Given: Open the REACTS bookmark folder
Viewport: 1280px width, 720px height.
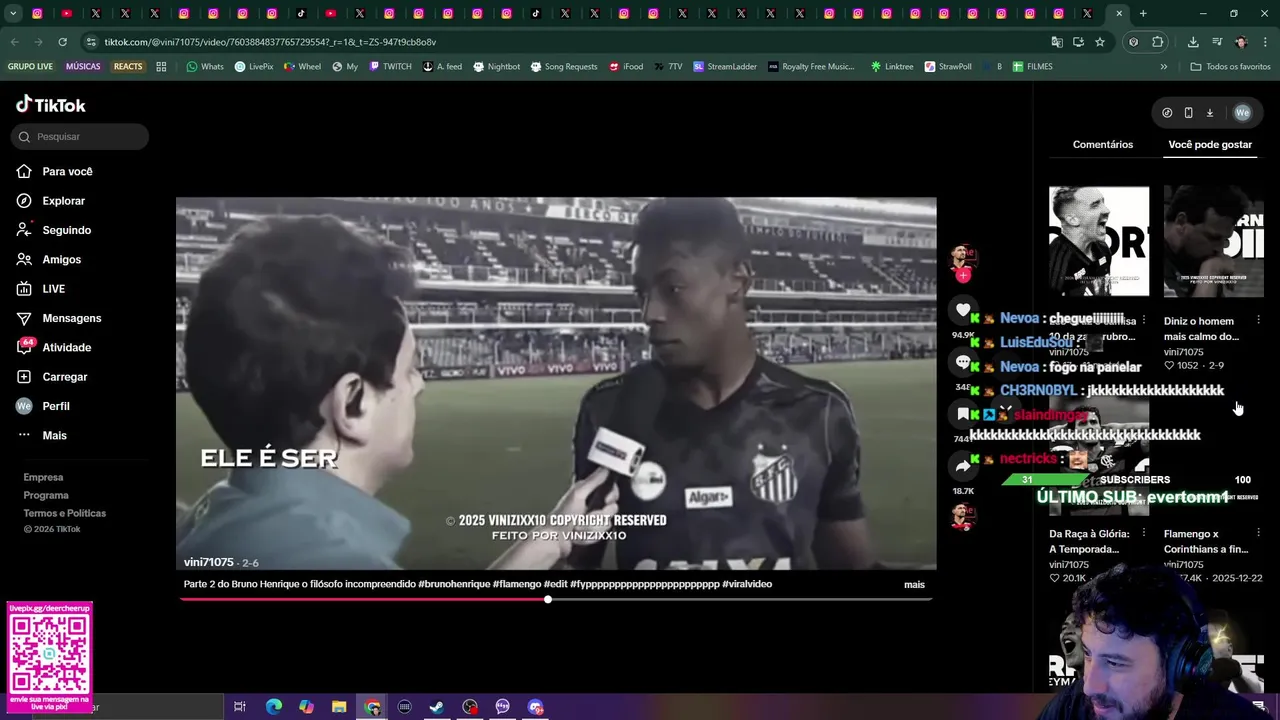Looking at the screenshot, I should (x=128, y=67).
